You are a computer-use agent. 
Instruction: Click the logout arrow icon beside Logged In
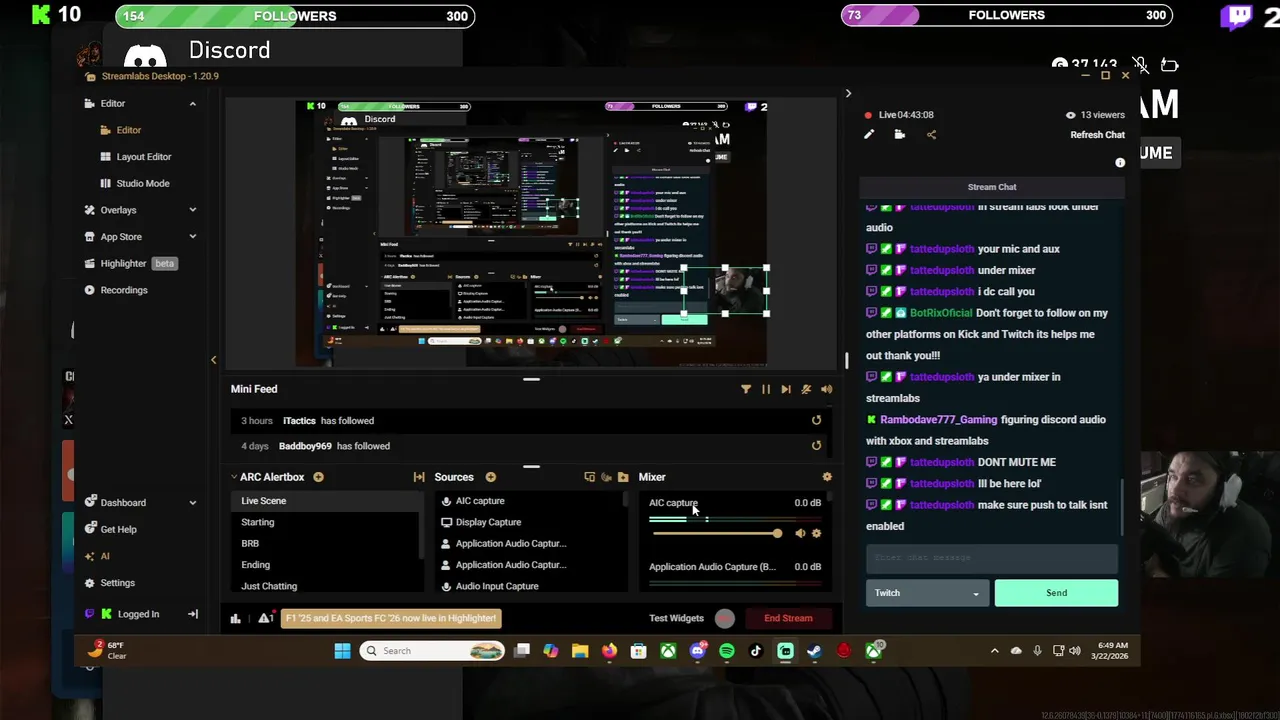(x=192, y=614)
